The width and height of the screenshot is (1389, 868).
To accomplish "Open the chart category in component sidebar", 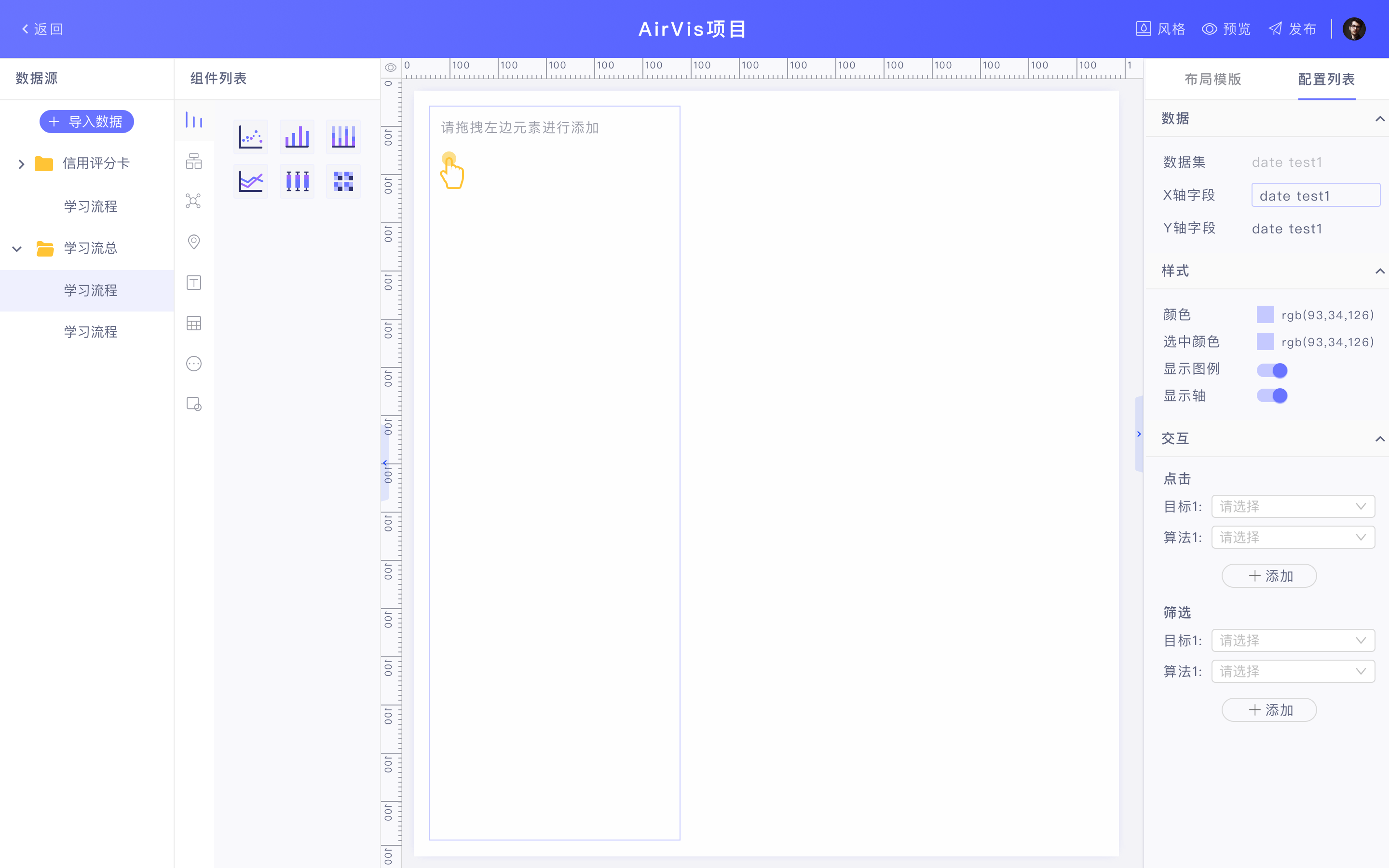I will pyautogui.click(x=194, y=121).
